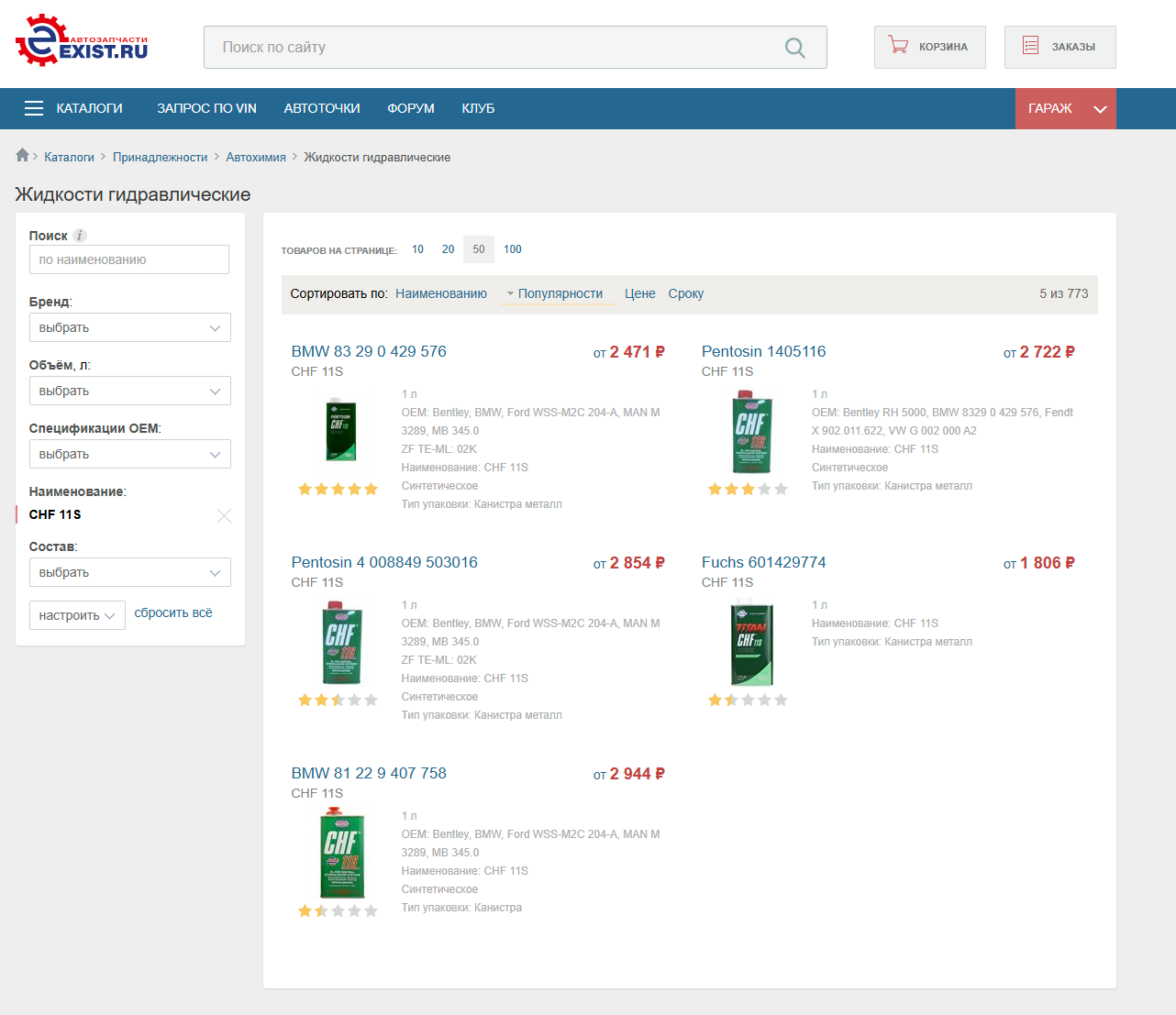This screenshot has width=1176, height=1015.
Task: Click price от 2 722 ₽
Action: tap(1039, 352)
